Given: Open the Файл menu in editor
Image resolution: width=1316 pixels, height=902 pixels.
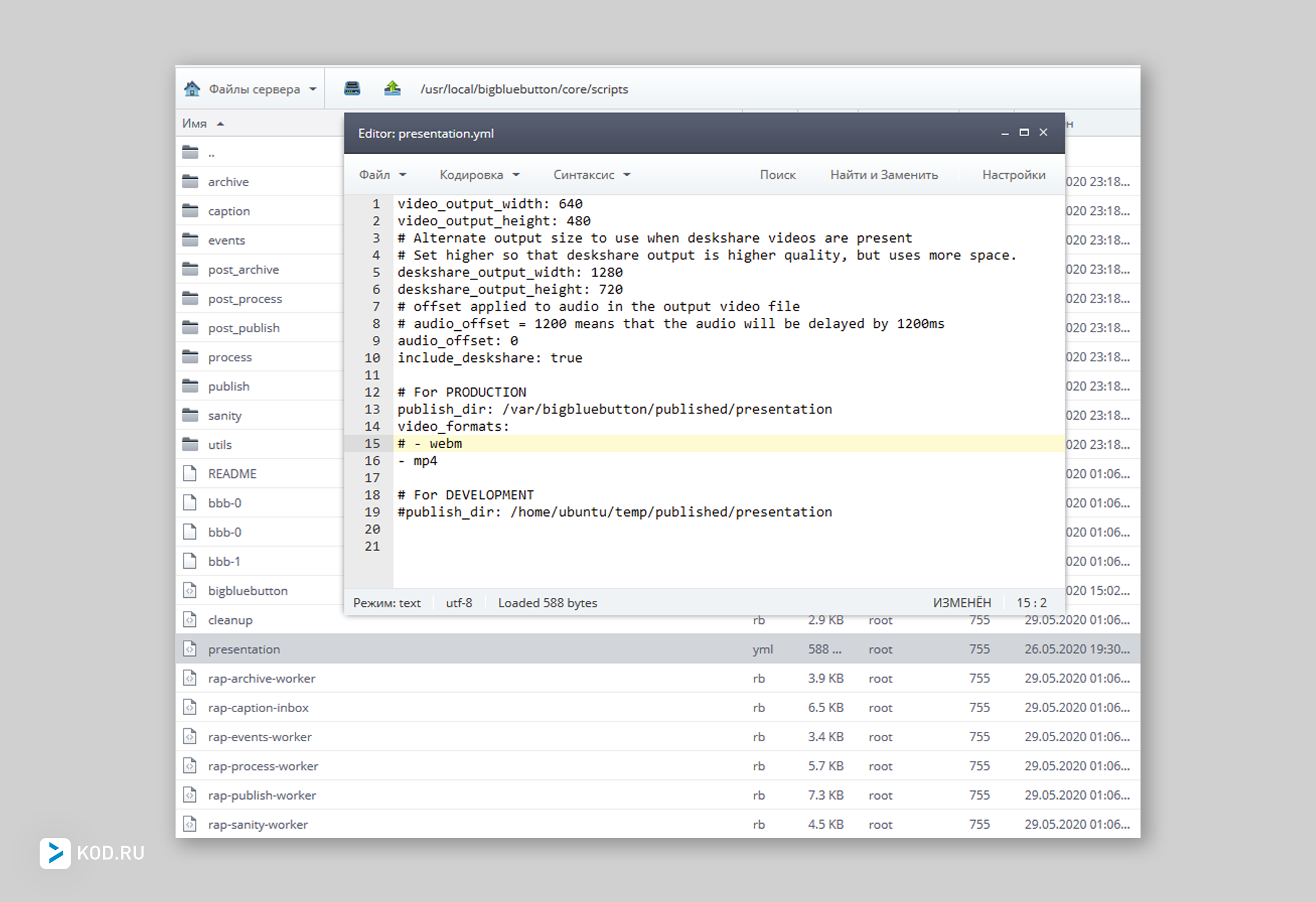Looking at the screenshot, I should click(382, 175).
